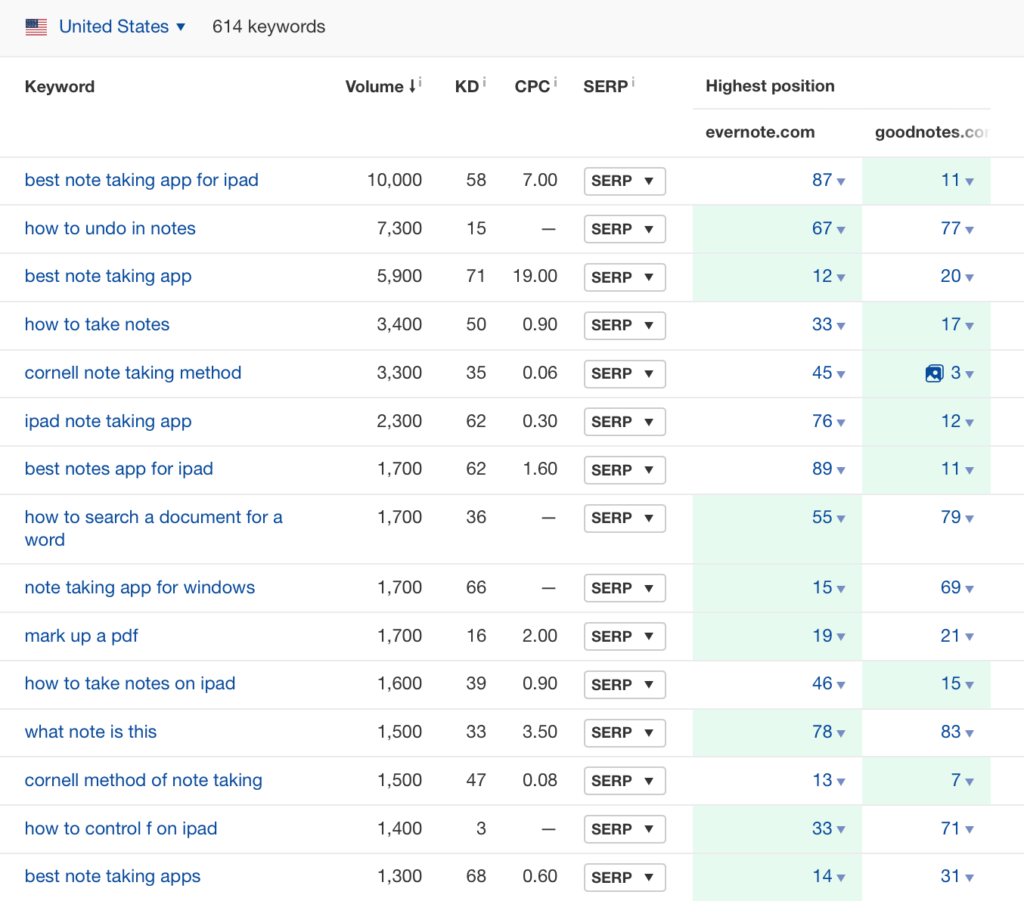The image size is (1024, 901).
Task: Open goodnotes position 17
Action: tap(957, 324)
